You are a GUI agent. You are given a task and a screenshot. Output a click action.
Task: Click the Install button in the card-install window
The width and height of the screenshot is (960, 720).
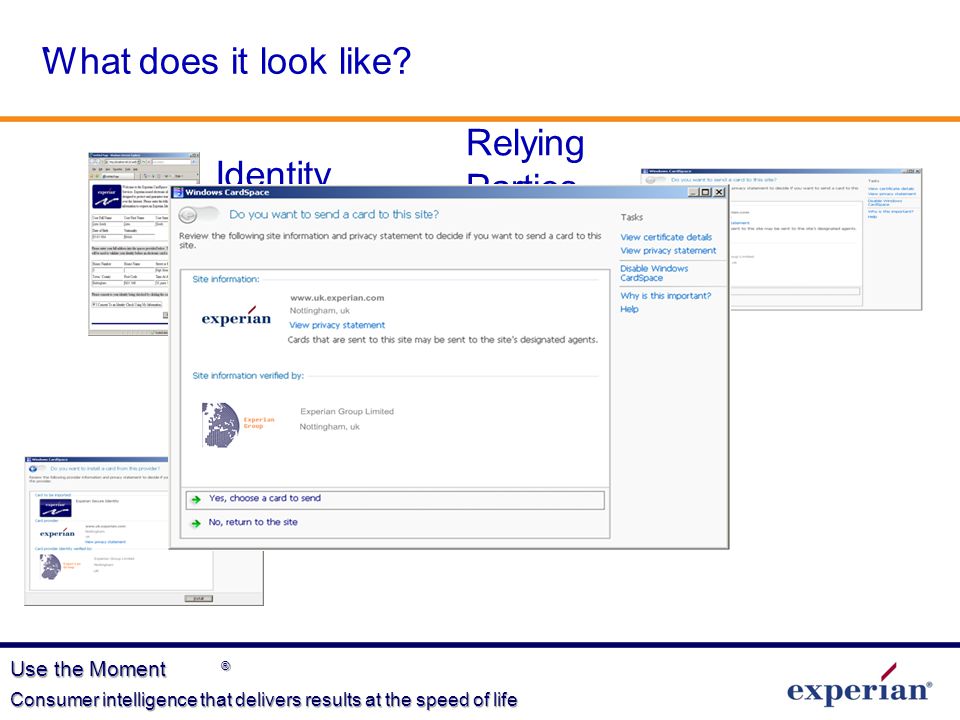[198, 598]
